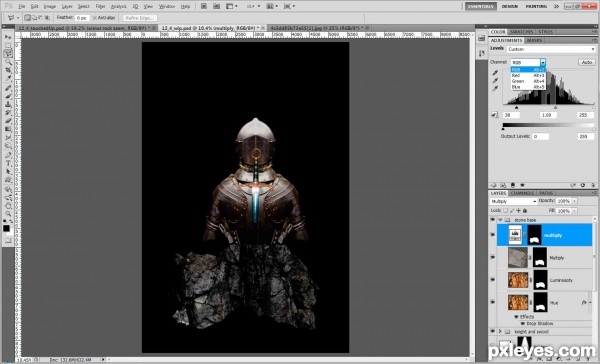
Task: Click black input slider under histogram
Action: coord(516,108)
